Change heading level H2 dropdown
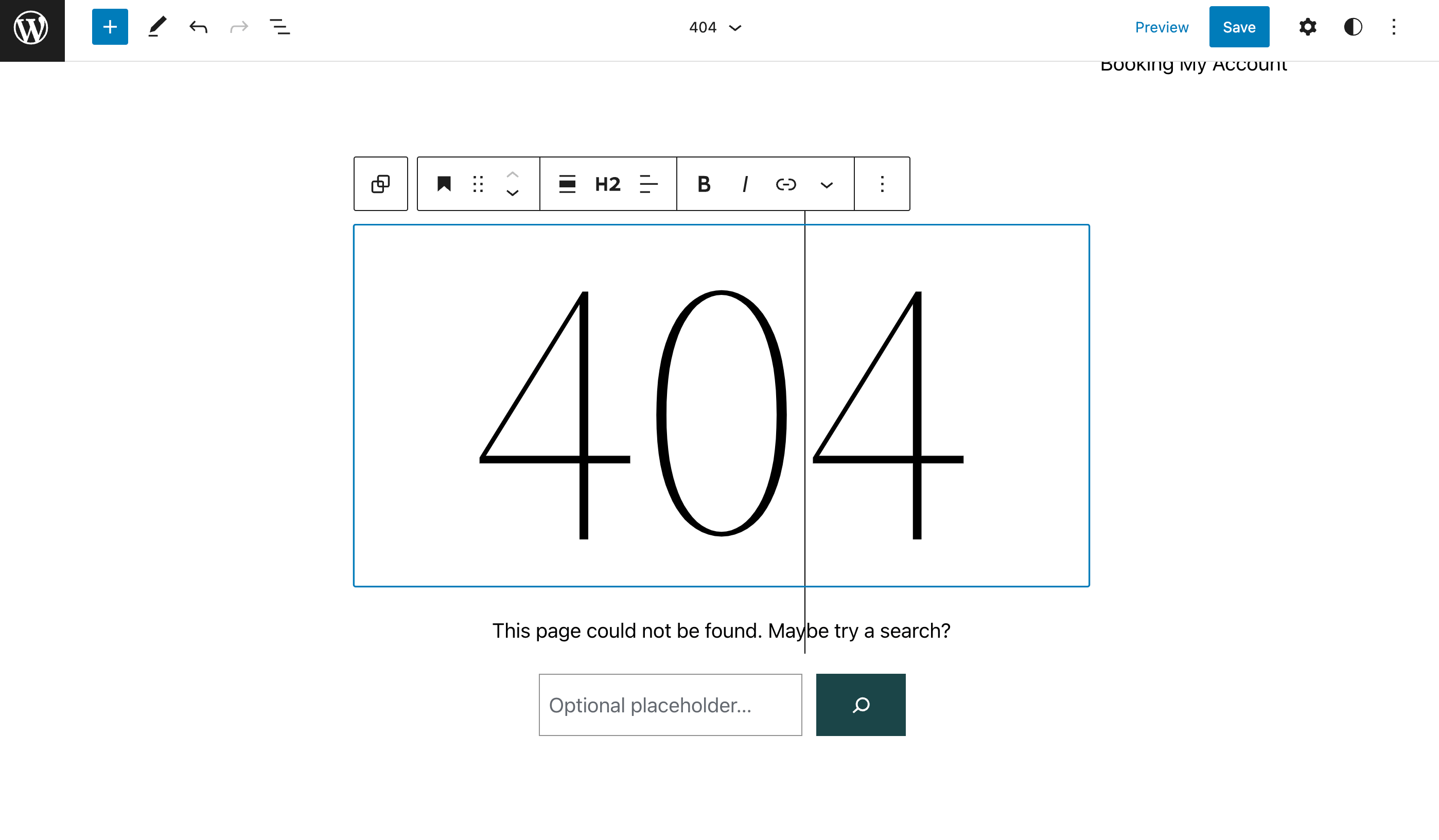Image resolution: width=1439 pixels, height=840 pixels. coord(608,184)
